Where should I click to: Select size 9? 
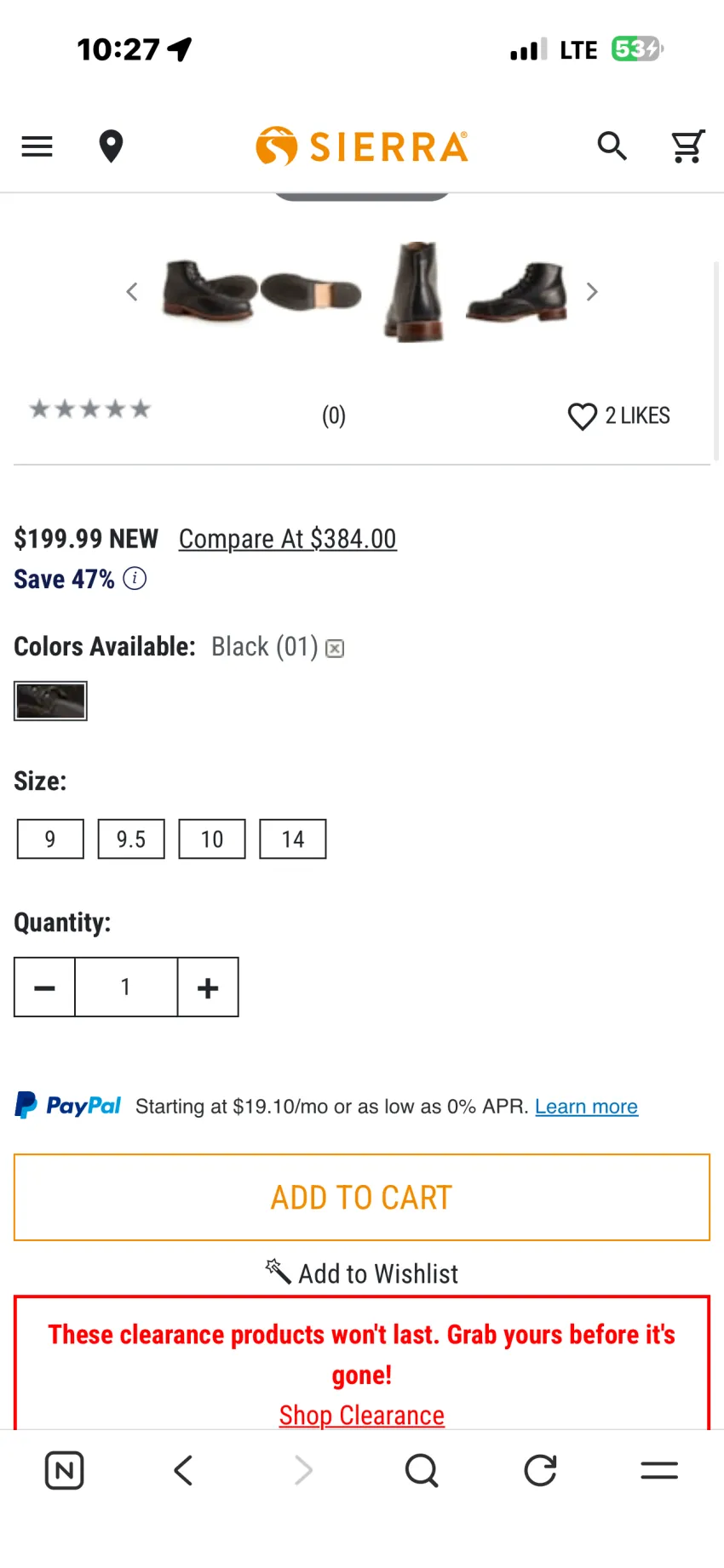click(50, 839)
